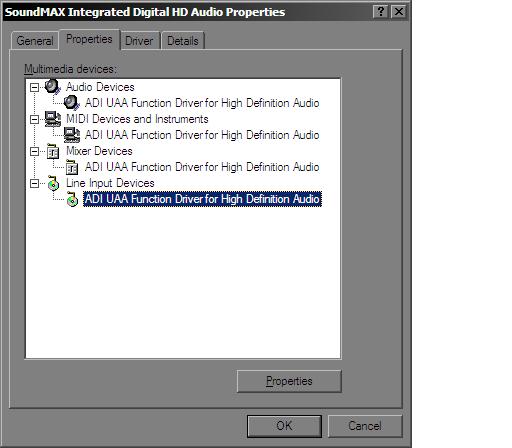Collapse the MIDI Devices and Instruments node
512x448 pixels.
pos(34,119)
